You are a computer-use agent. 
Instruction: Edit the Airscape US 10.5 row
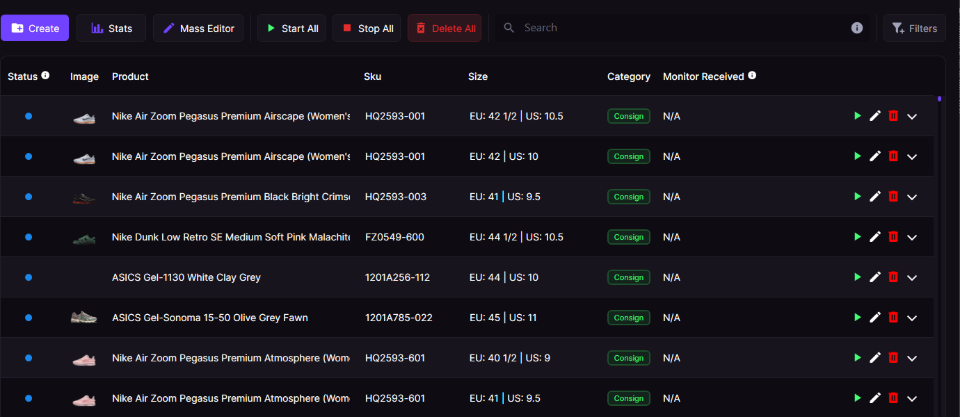[x=875, y=116]
